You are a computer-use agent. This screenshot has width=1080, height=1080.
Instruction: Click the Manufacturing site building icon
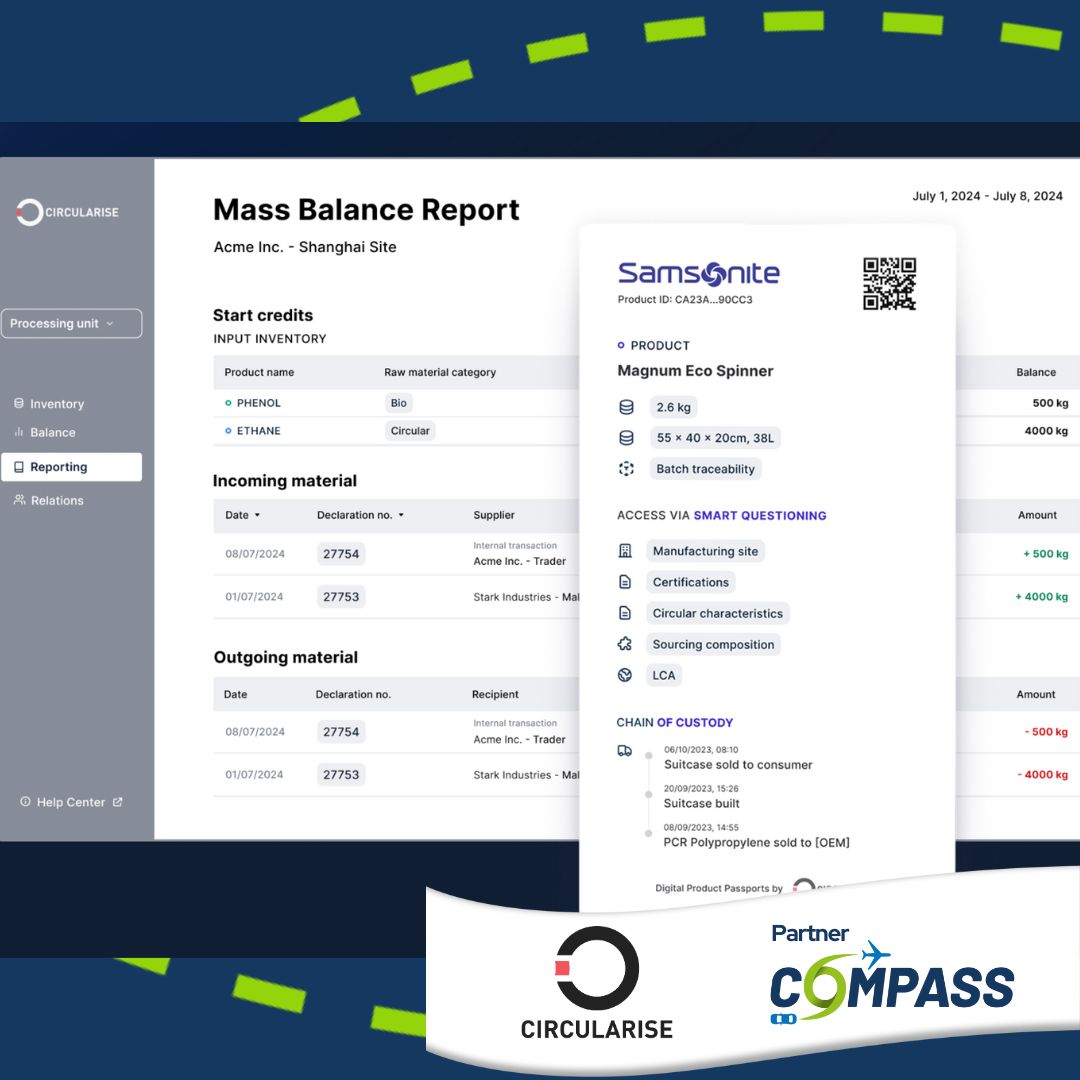[625, 550]
